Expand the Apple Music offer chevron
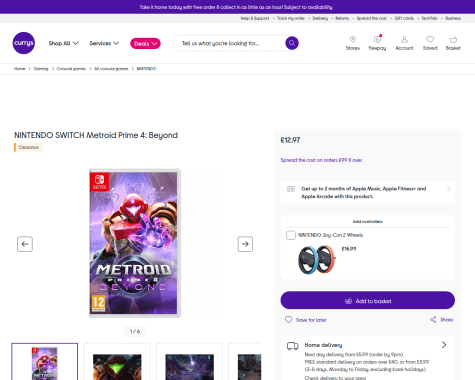The width and height of the screenshot is (475, 380). pyautogui.click(x=448, y=189)
